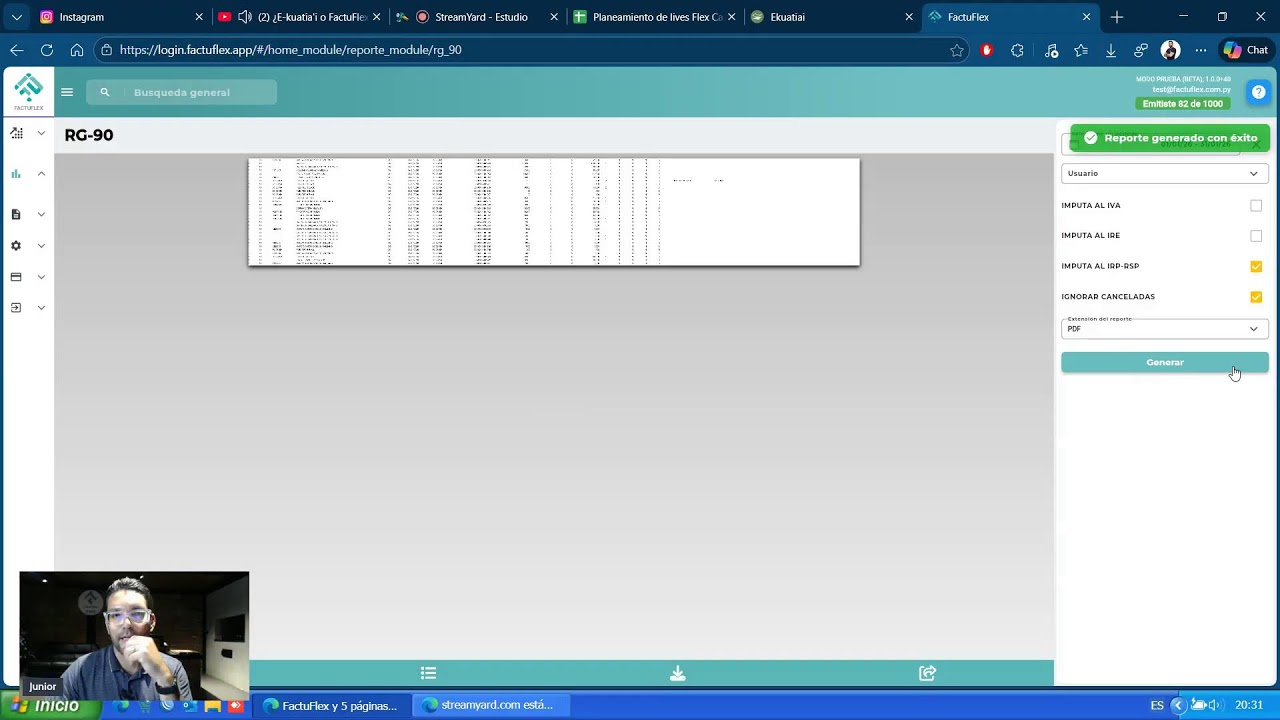Click the red adblock hand extension icon
Screen dimensions: 1280x720
pos(987,50)
